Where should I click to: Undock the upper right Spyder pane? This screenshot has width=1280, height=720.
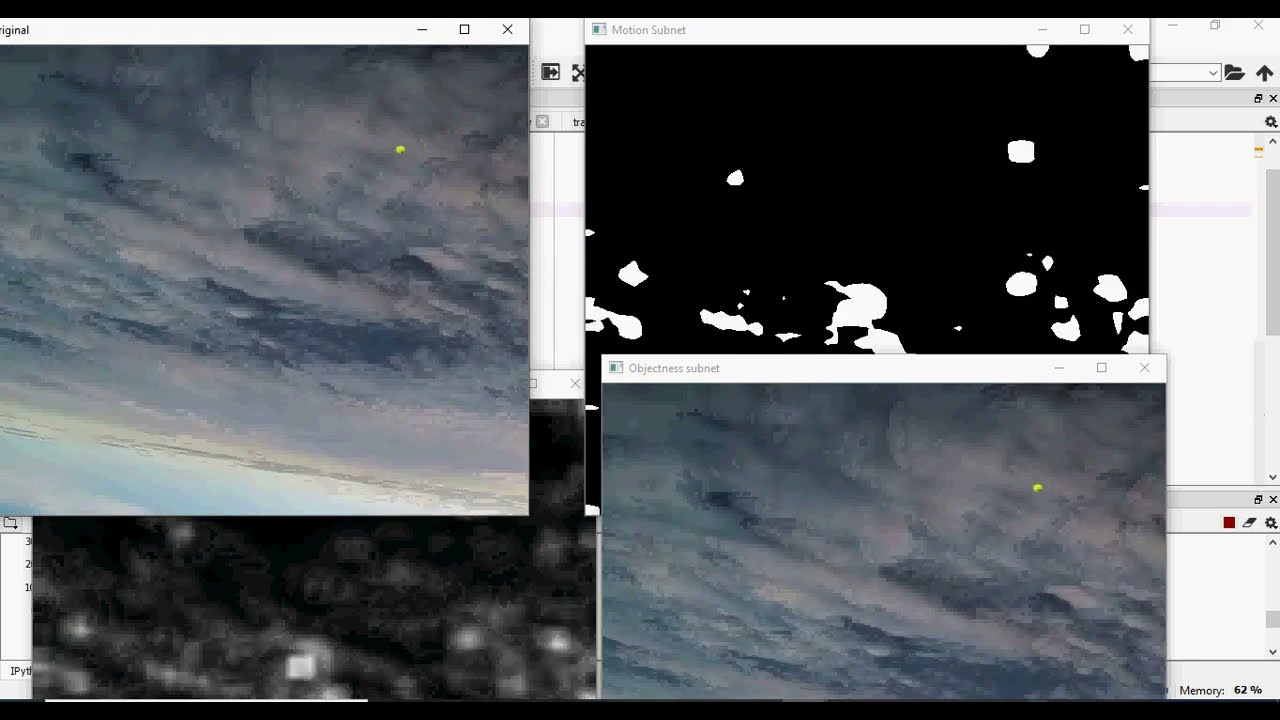coord(1258,98)
